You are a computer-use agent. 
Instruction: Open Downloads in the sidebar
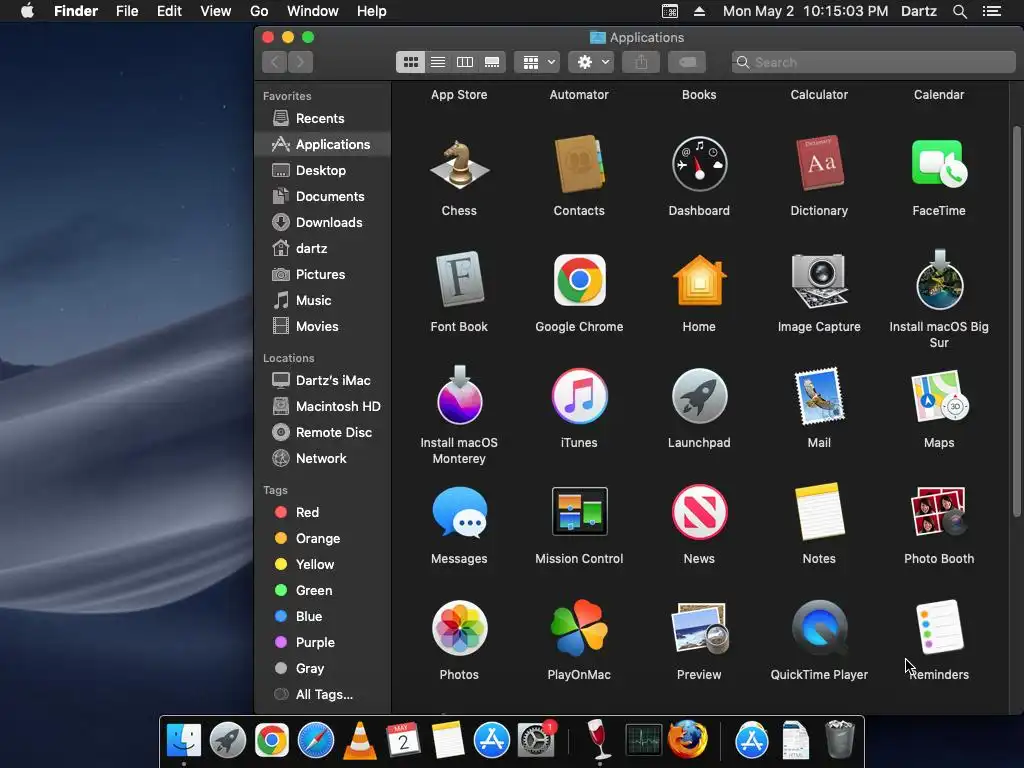[323, 222]
